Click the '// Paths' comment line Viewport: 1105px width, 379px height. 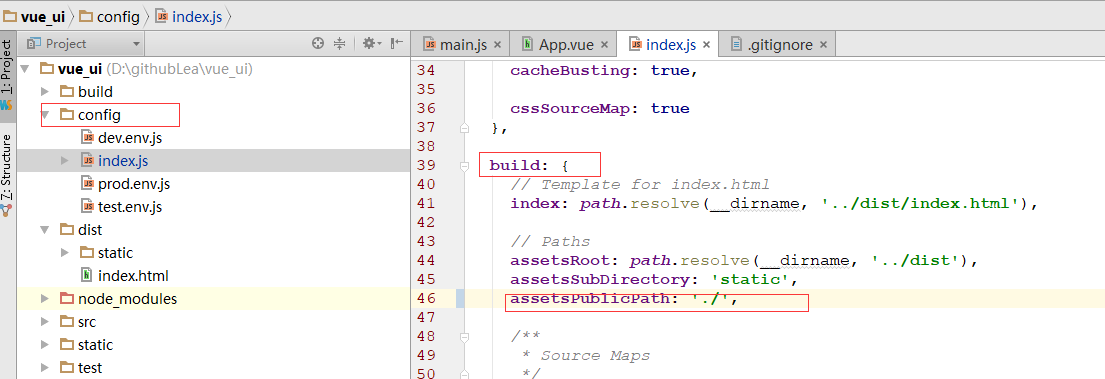[x=550, y=242]
